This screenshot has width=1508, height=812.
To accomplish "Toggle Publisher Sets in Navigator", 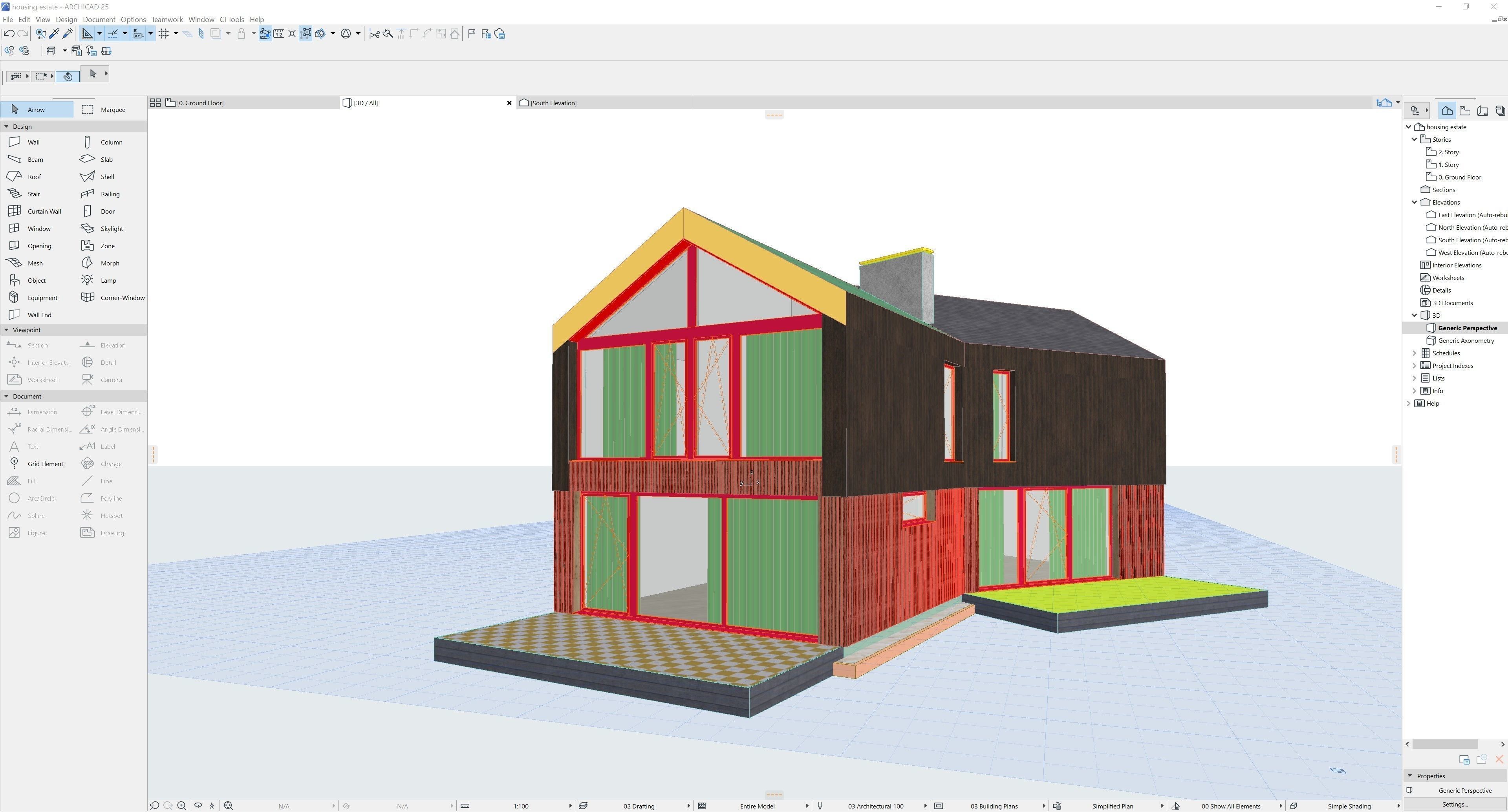I will tap(1500, 110).
